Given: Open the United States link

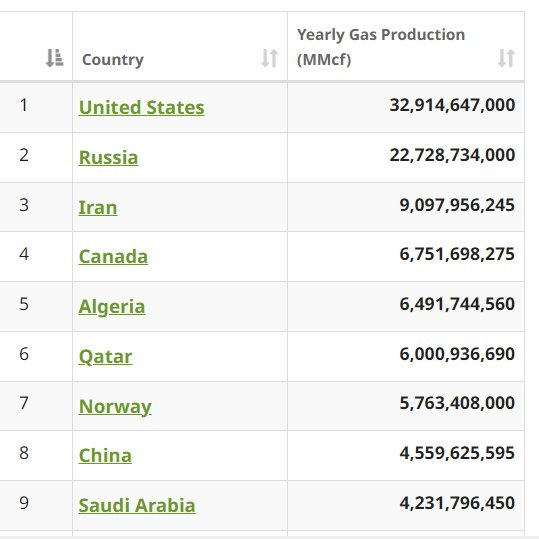Looking at the screenshot, I should (142, 107).
